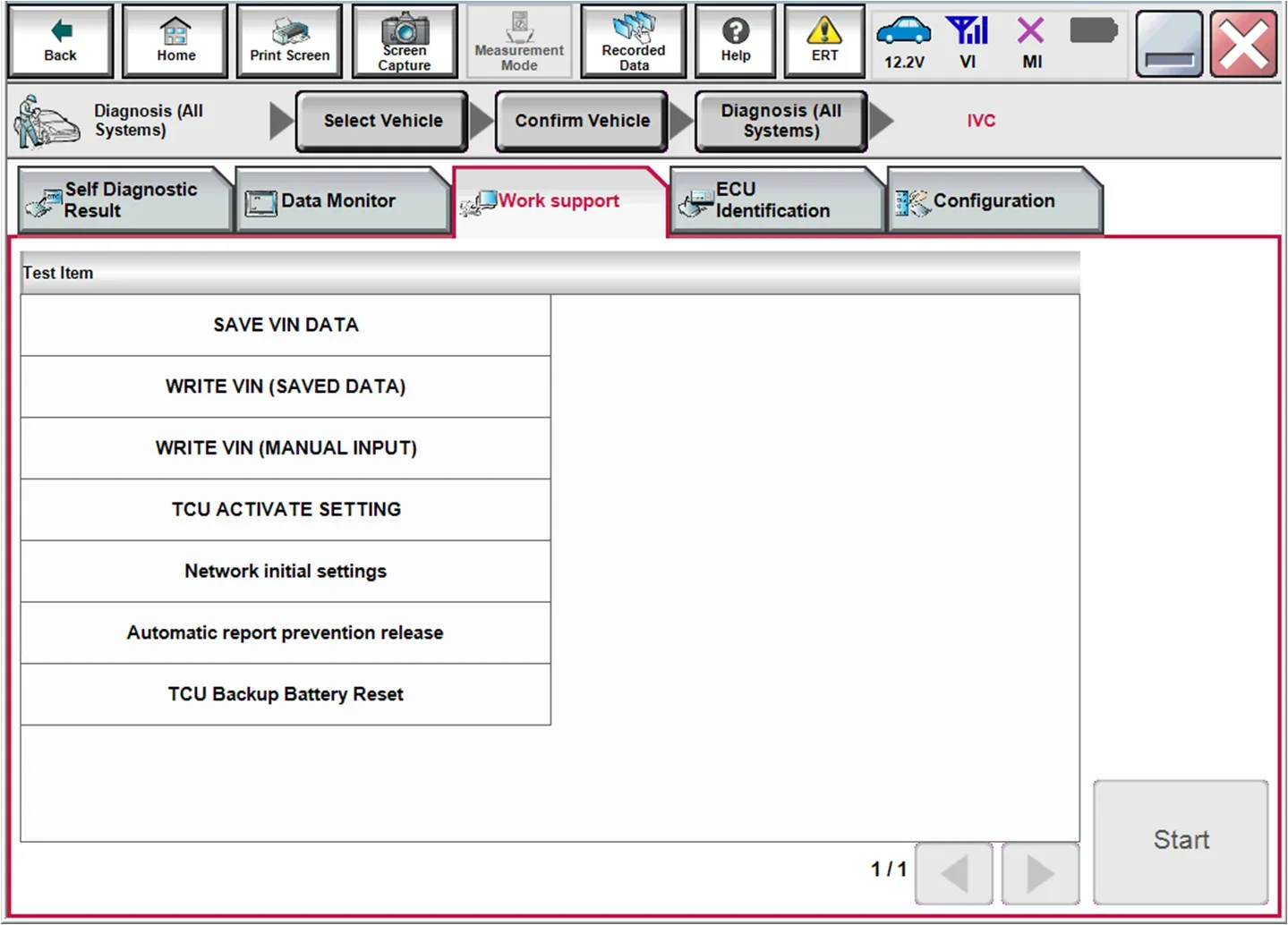Select SAVE VIN DATA test item

tap(286, 326)
